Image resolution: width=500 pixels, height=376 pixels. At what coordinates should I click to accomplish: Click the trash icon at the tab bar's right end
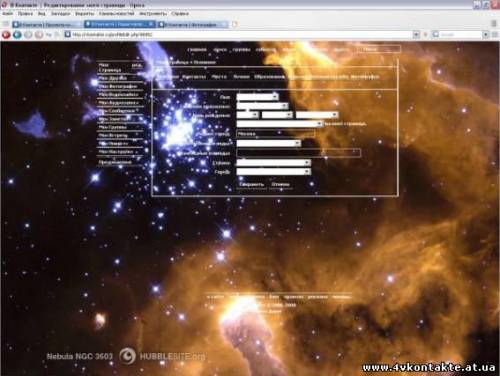coord(494,24)
